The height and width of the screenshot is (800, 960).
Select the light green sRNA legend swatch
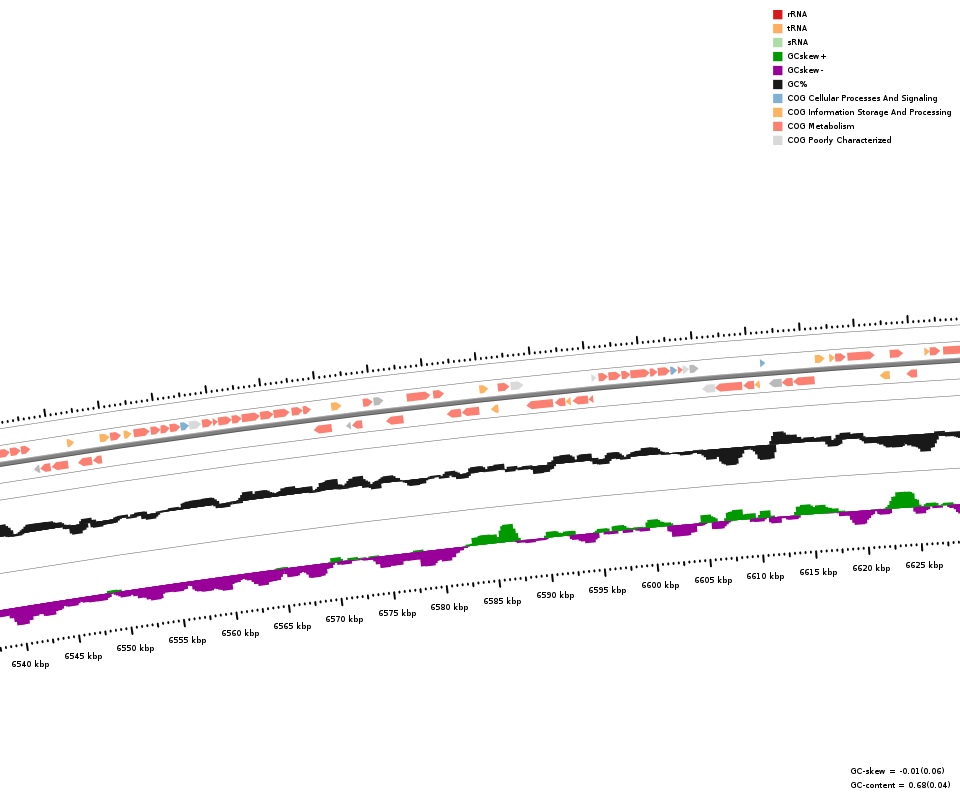pos(777,42)
